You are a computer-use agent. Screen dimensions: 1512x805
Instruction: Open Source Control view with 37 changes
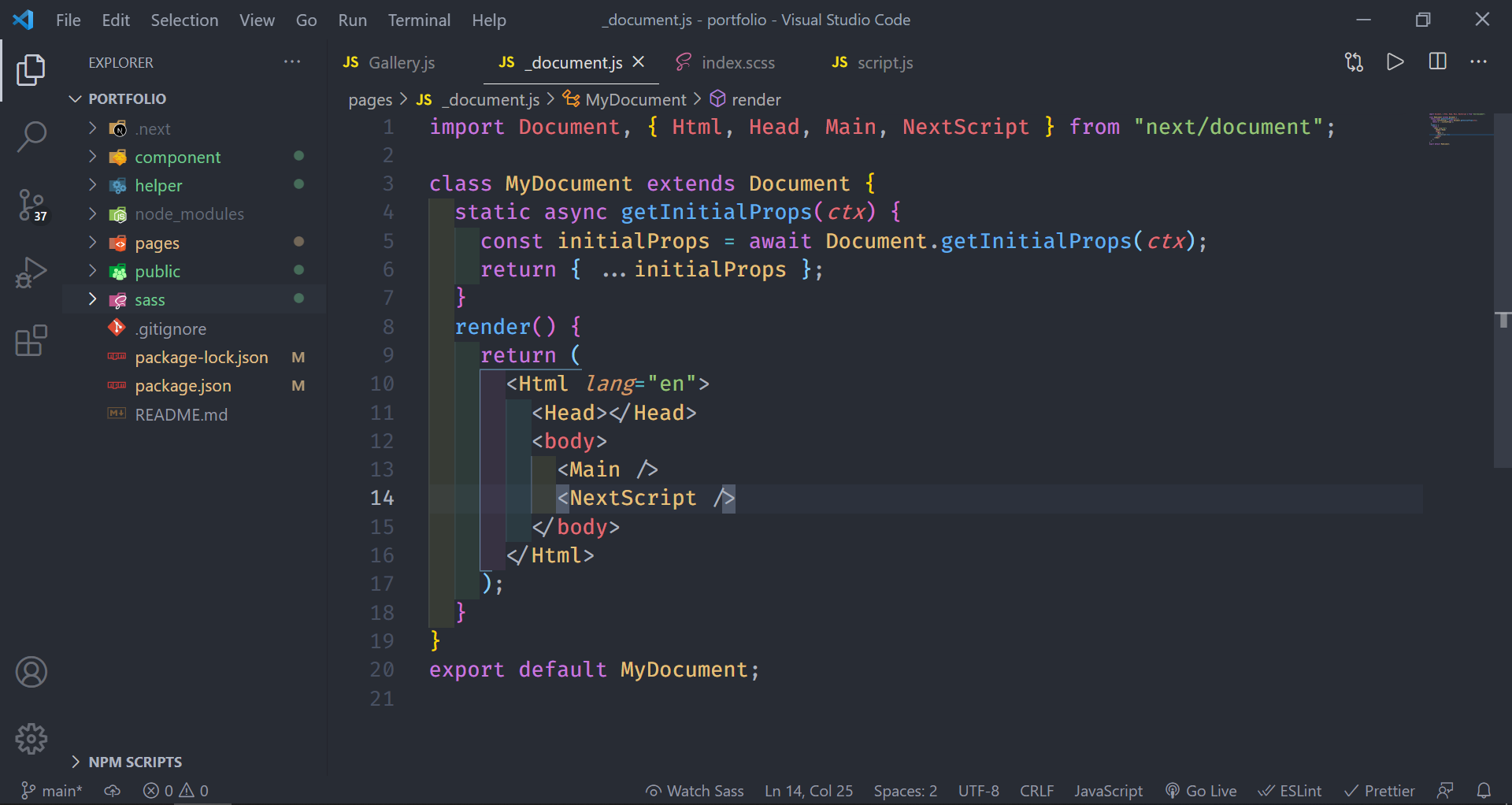click(31, 205)
